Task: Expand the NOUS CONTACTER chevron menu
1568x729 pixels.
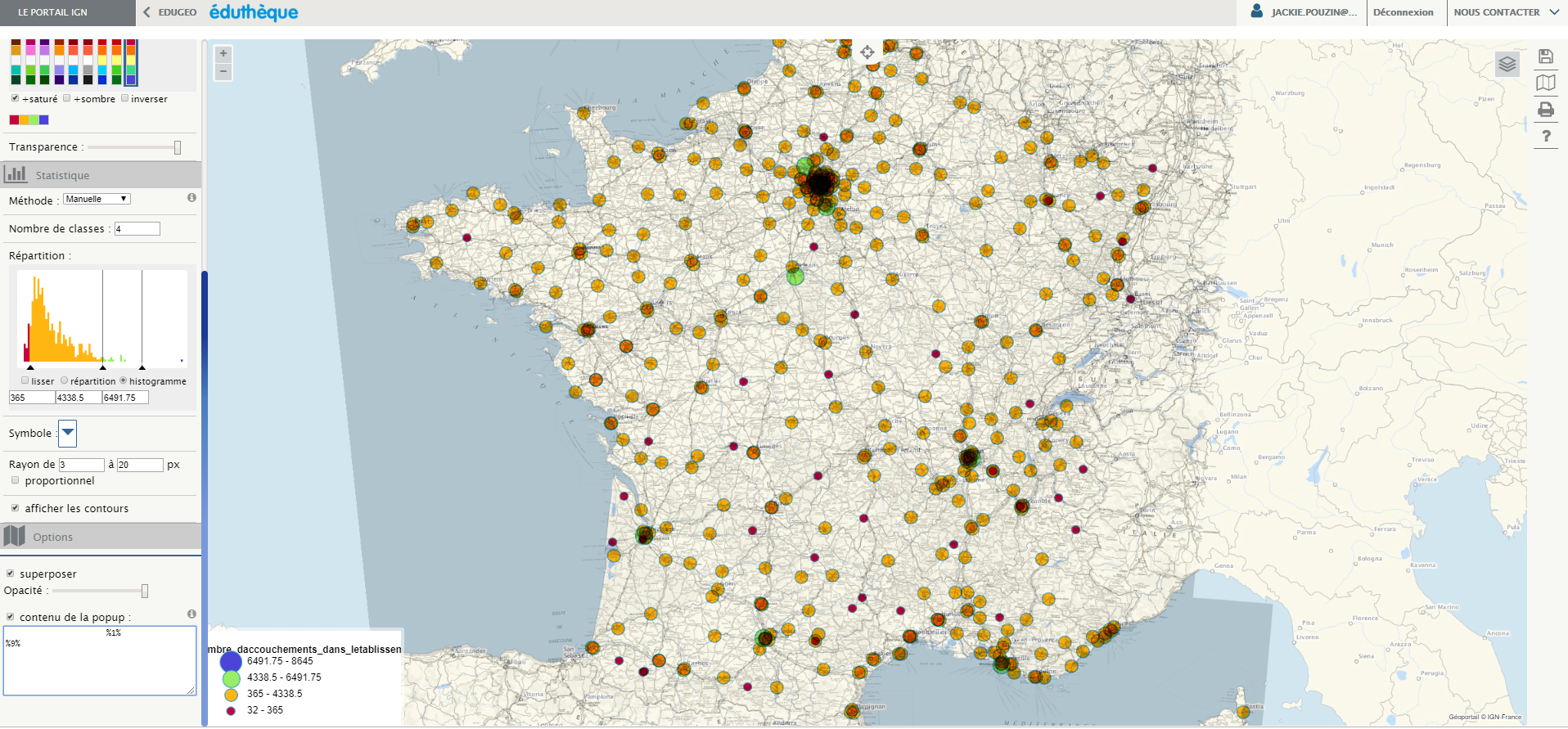Action: (1554, 12)
